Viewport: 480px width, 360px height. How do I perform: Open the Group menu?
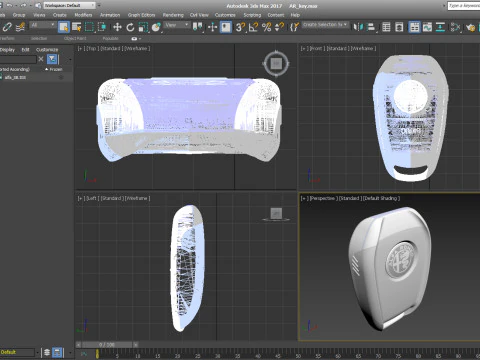(19, 15)
